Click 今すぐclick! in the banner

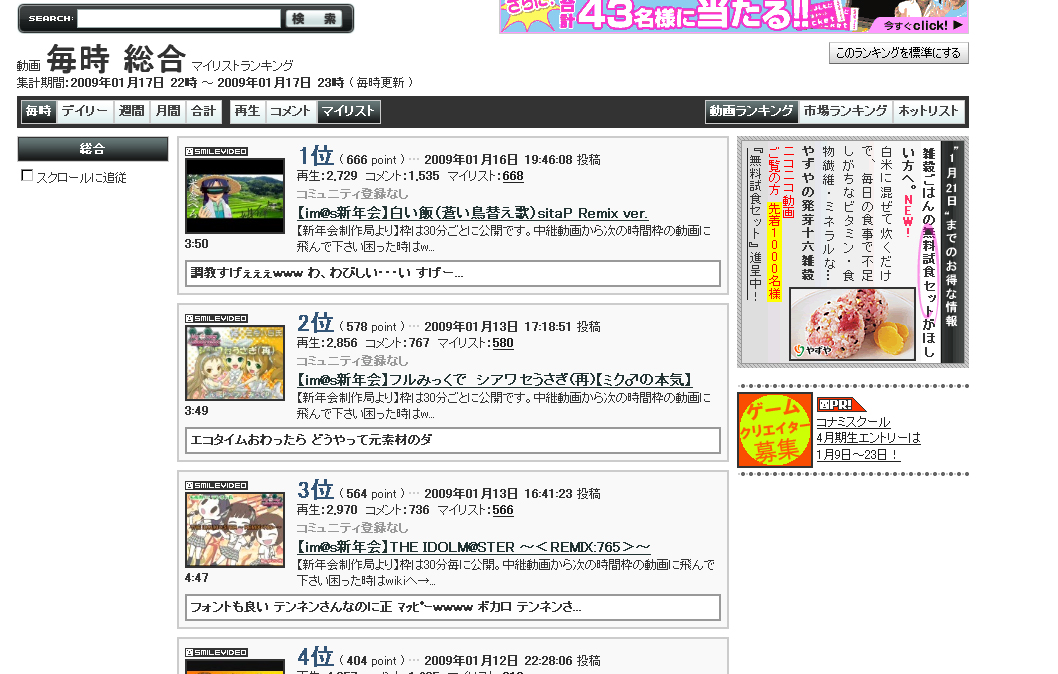922,26
